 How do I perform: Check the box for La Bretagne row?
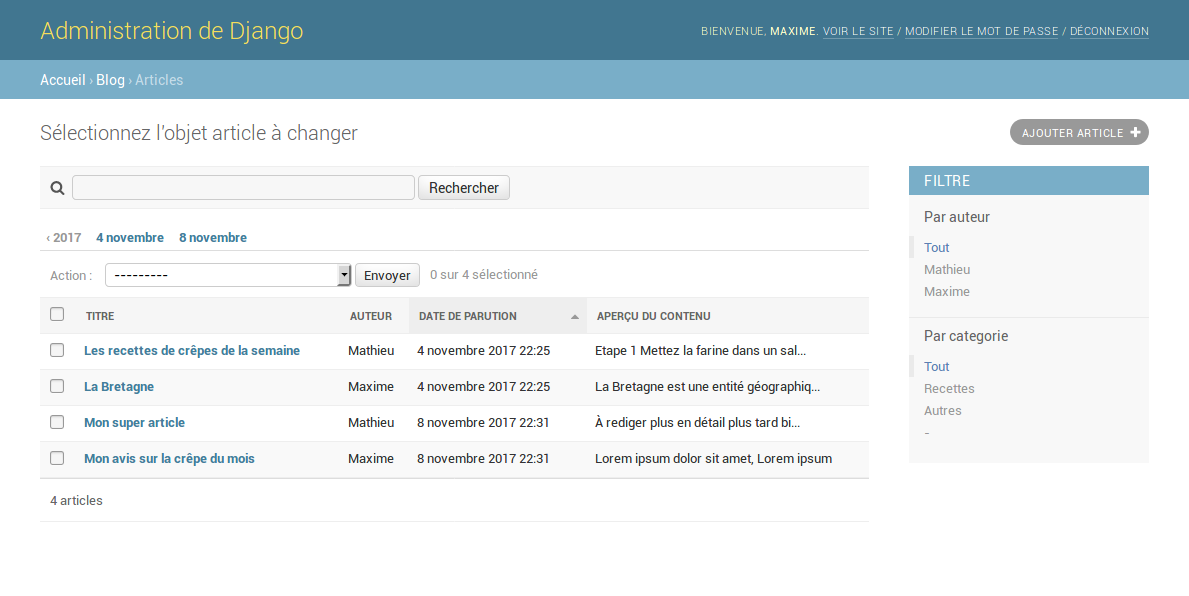(57, 386)
